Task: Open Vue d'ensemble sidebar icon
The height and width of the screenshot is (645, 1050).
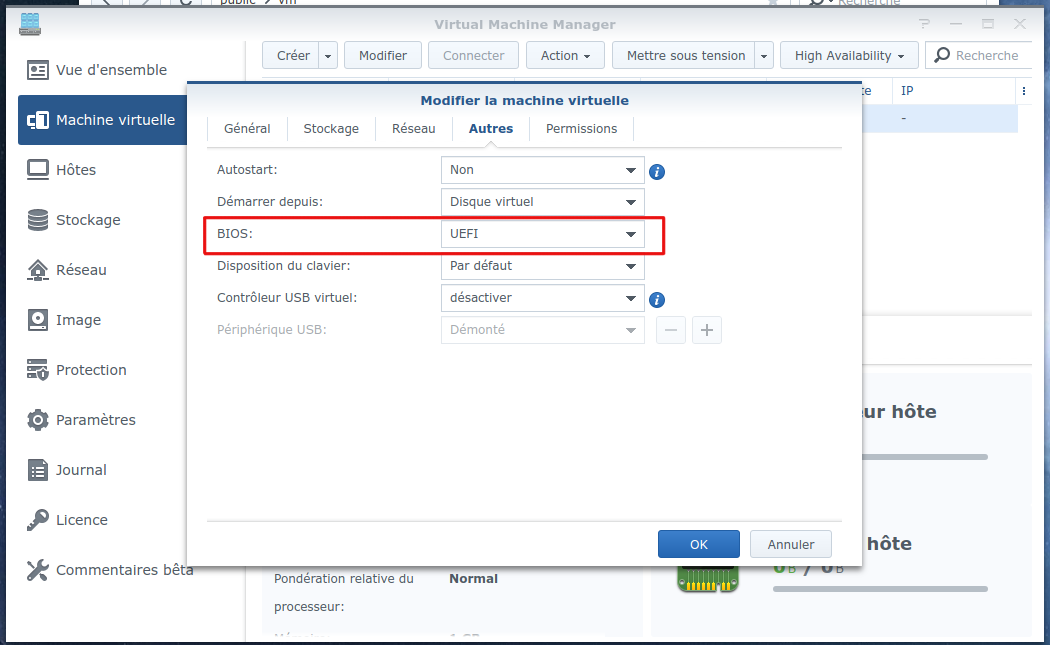Action: [38, 70]
